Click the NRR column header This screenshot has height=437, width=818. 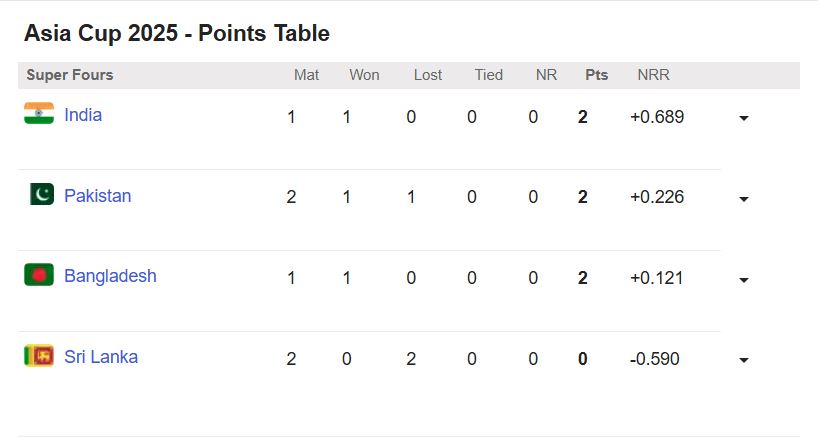(x=653, y=75)
